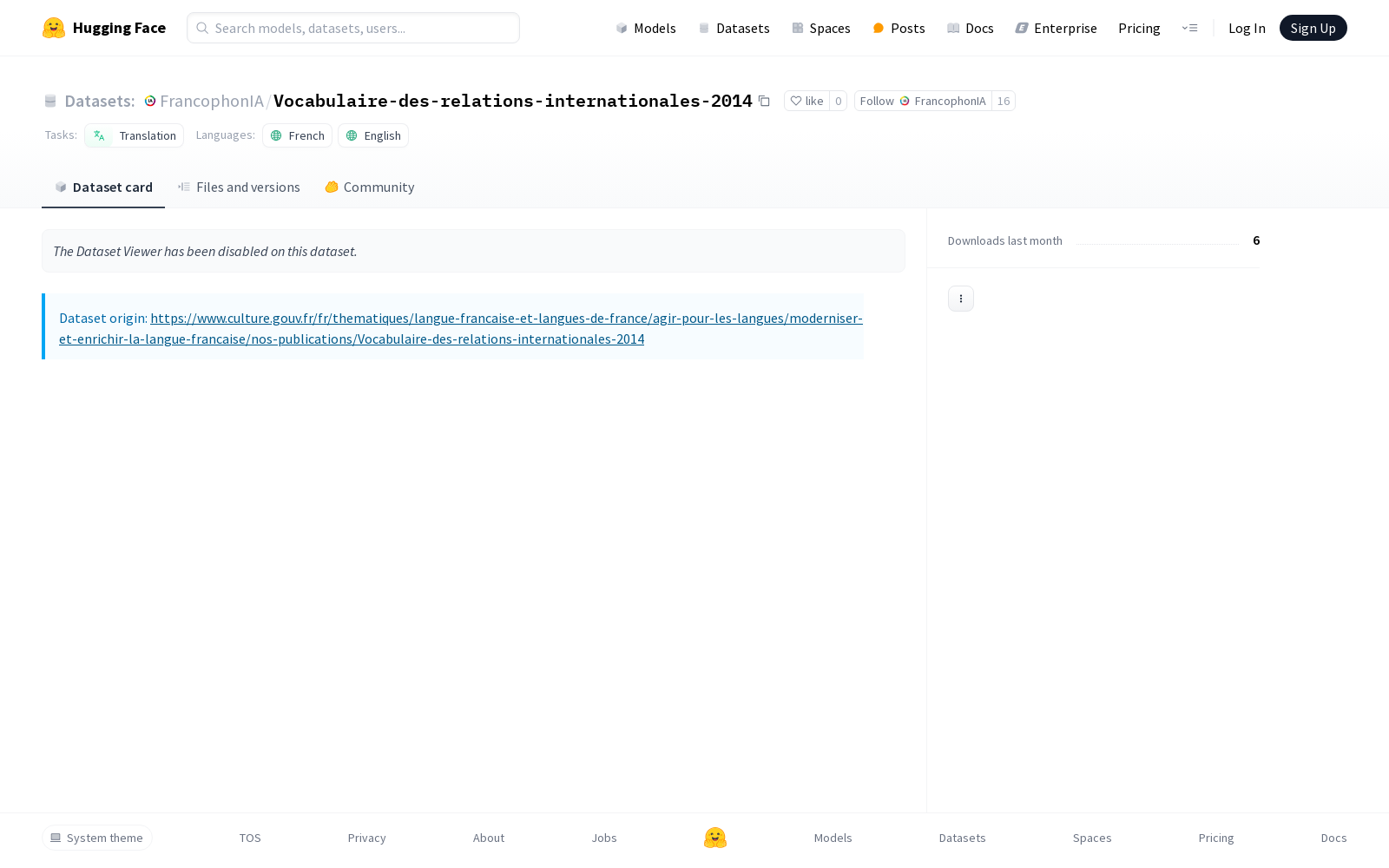Open the TOS footer link
Screen dimensions: 1389x868
pos(250,838)
